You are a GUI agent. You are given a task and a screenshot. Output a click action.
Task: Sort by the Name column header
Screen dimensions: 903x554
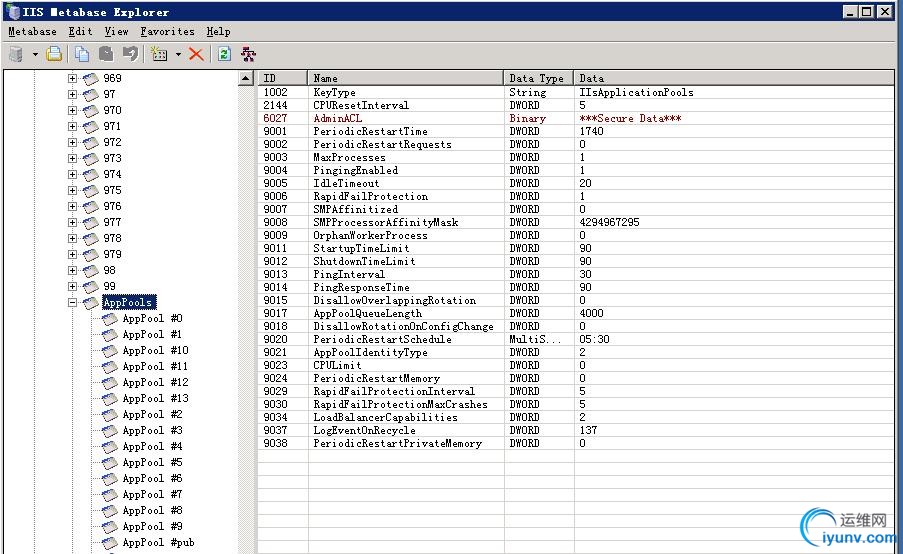(405, 78)
